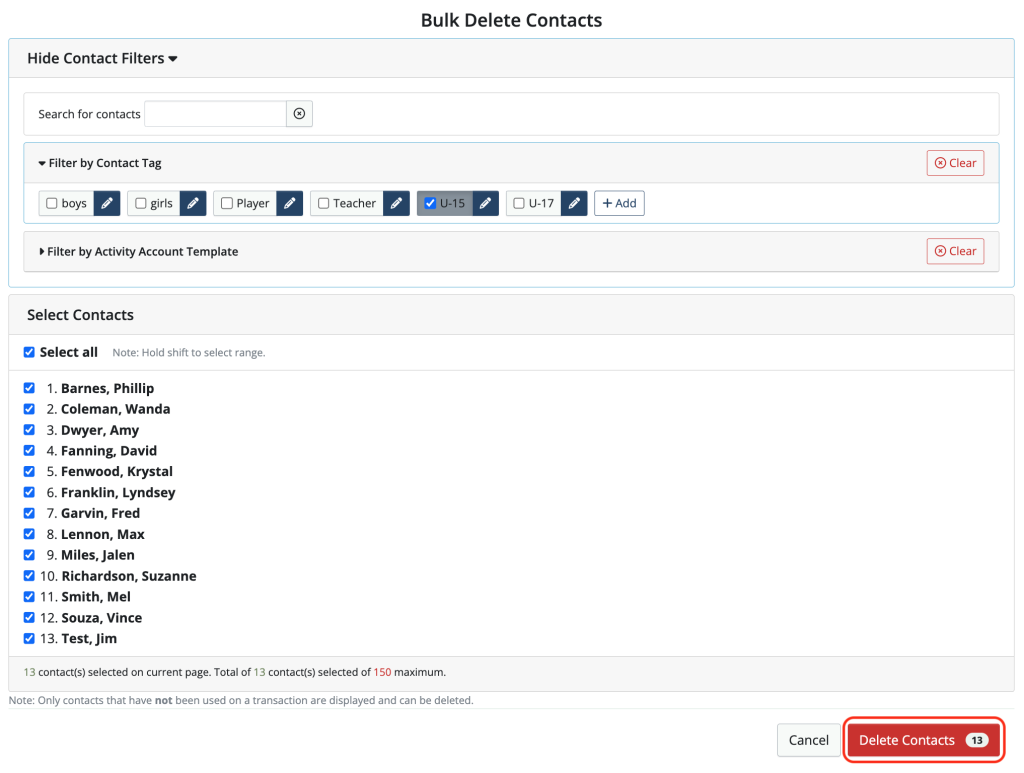Open the U-17 tag editor pencil icon

(573, 203)
